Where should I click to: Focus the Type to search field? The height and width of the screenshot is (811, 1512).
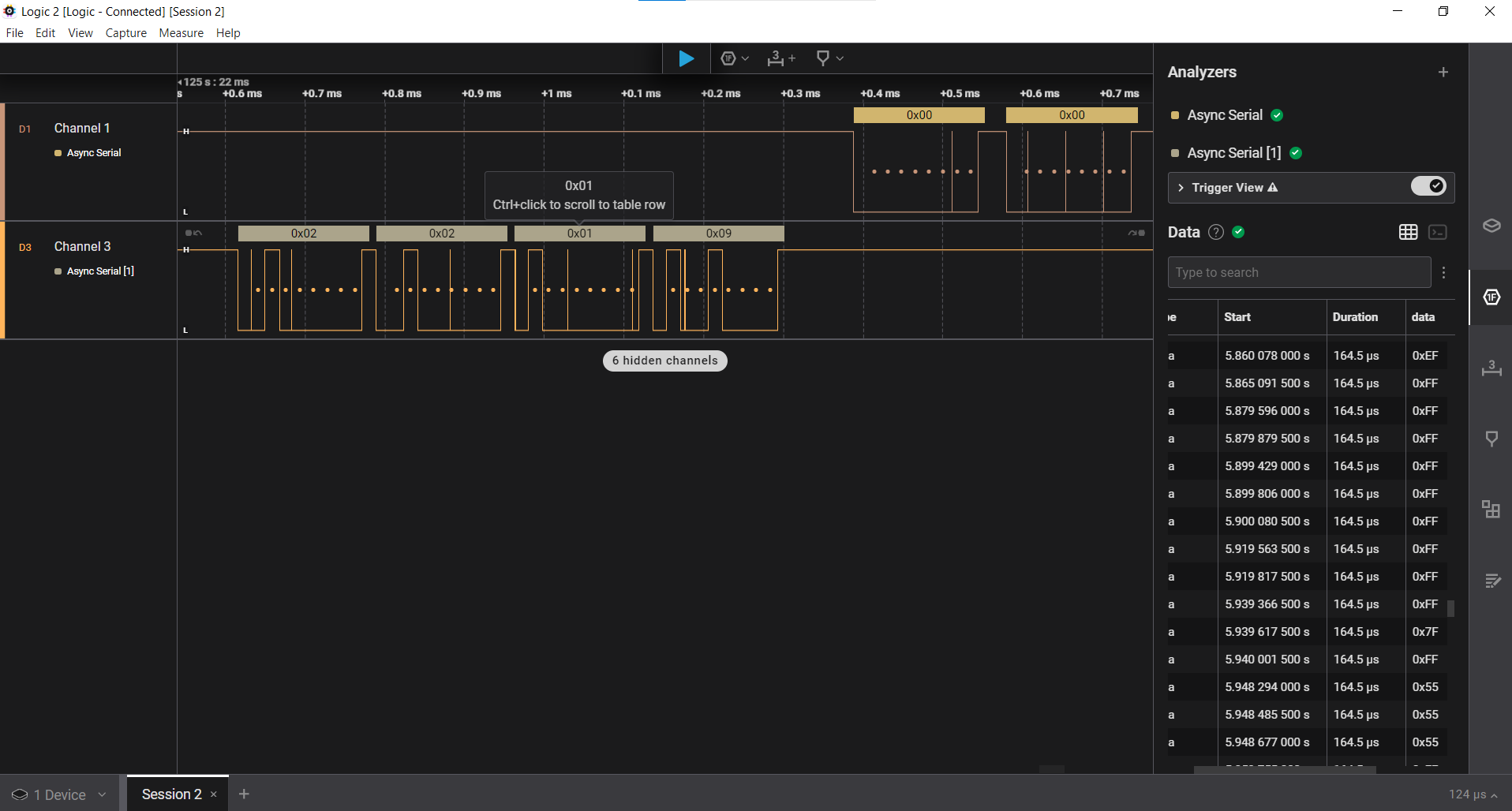pyautogui.click(x=1299, y=272)
